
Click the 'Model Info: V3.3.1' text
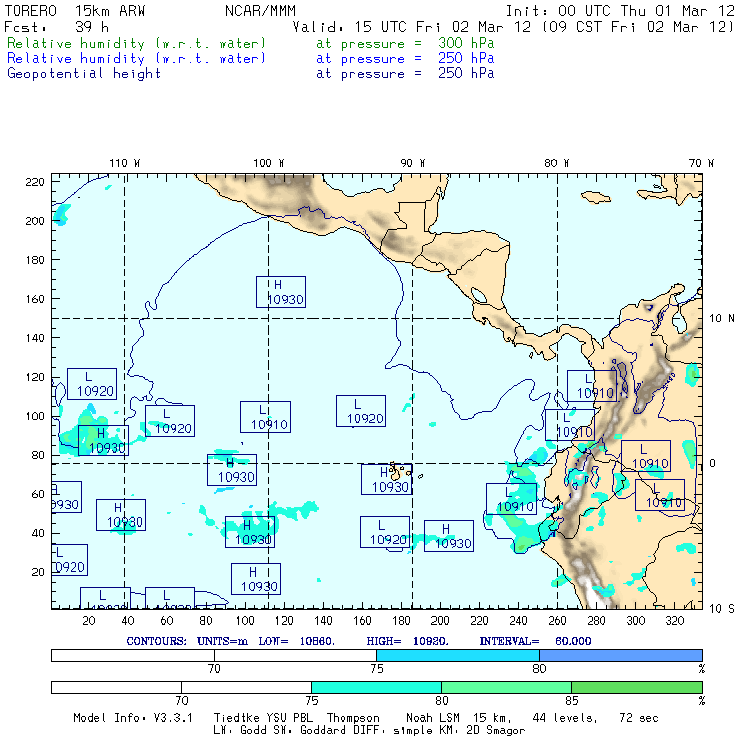click(133, 718)
